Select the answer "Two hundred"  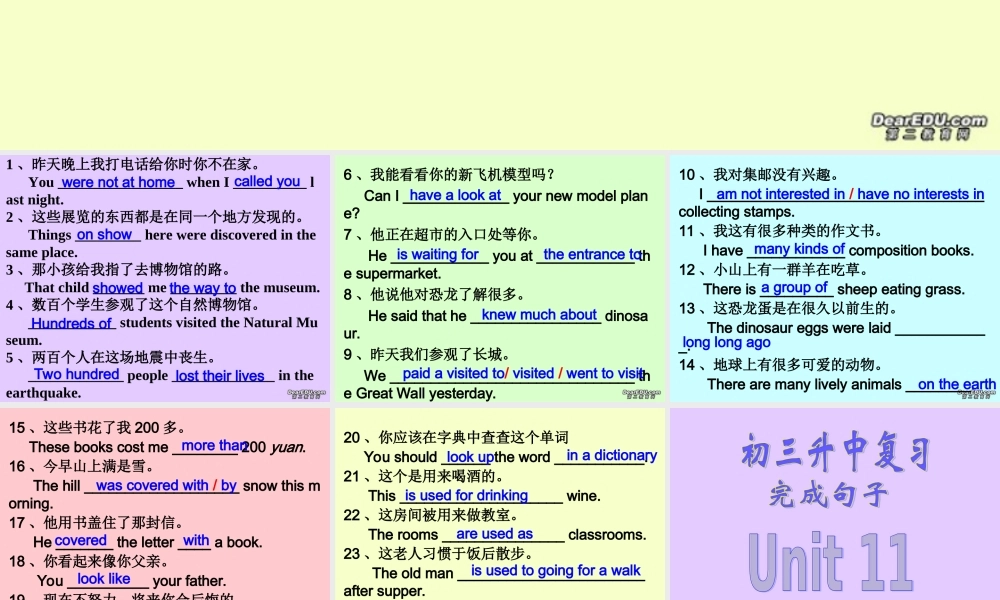(x=77, y=374)
